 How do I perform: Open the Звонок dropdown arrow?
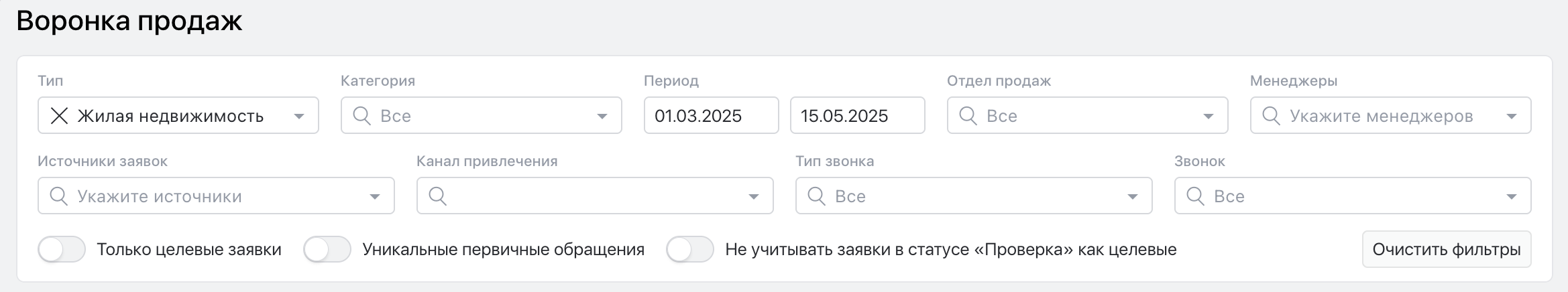1512,197
